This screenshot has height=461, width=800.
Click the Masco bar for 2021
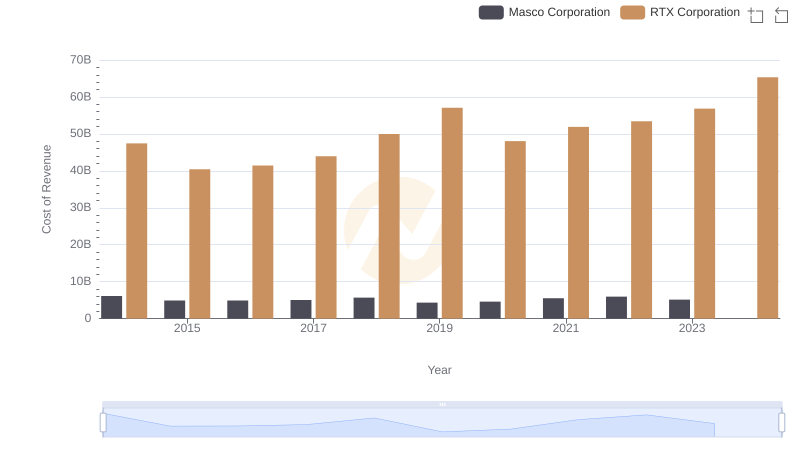coord(554,308)
